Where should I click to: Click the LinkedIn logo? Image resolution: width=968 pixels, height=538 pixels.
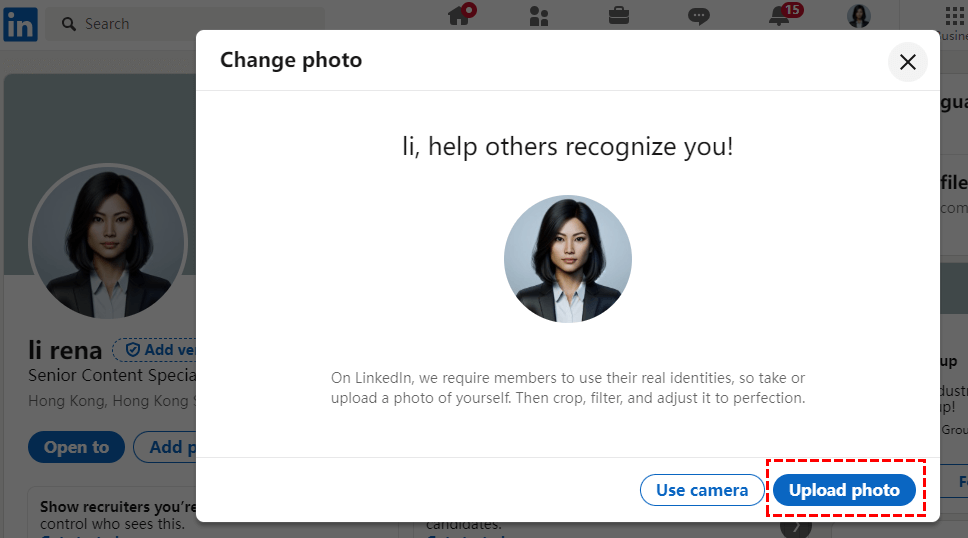click(x=20, y=23)
